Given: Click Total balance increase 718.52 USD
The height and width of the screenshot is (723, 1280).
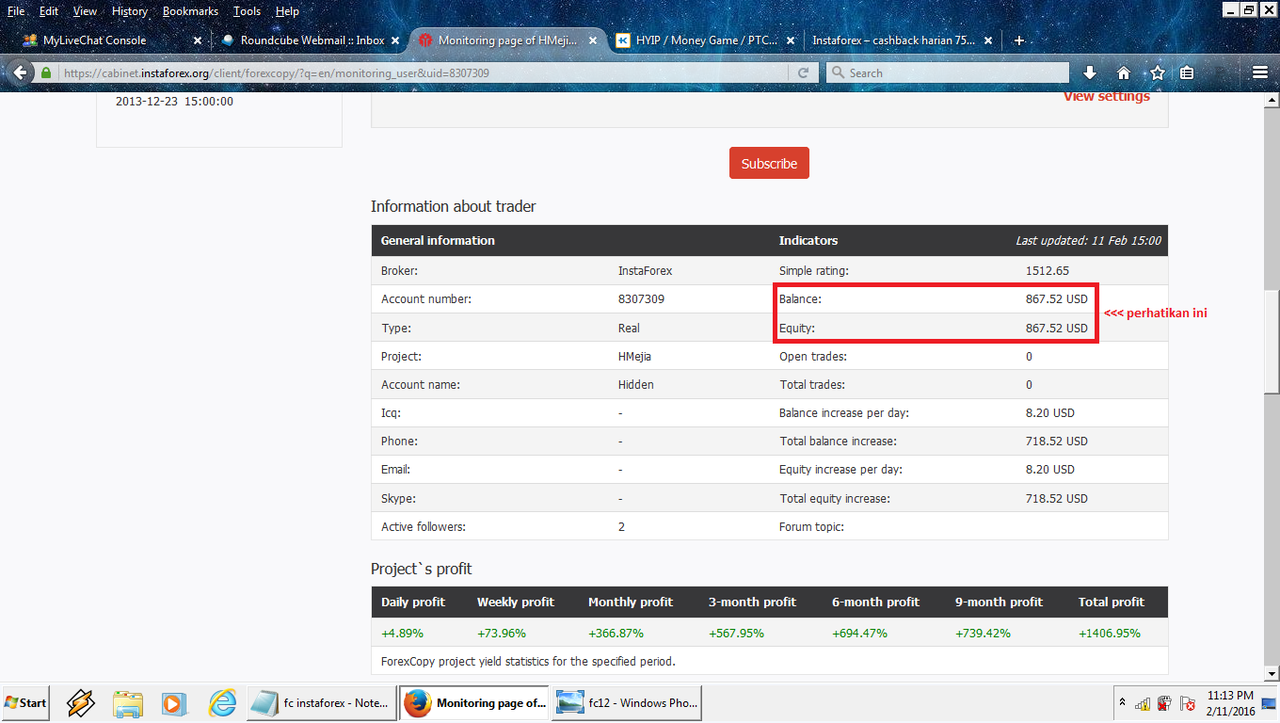Looking at the screenshot, I should pos(1057,441).
